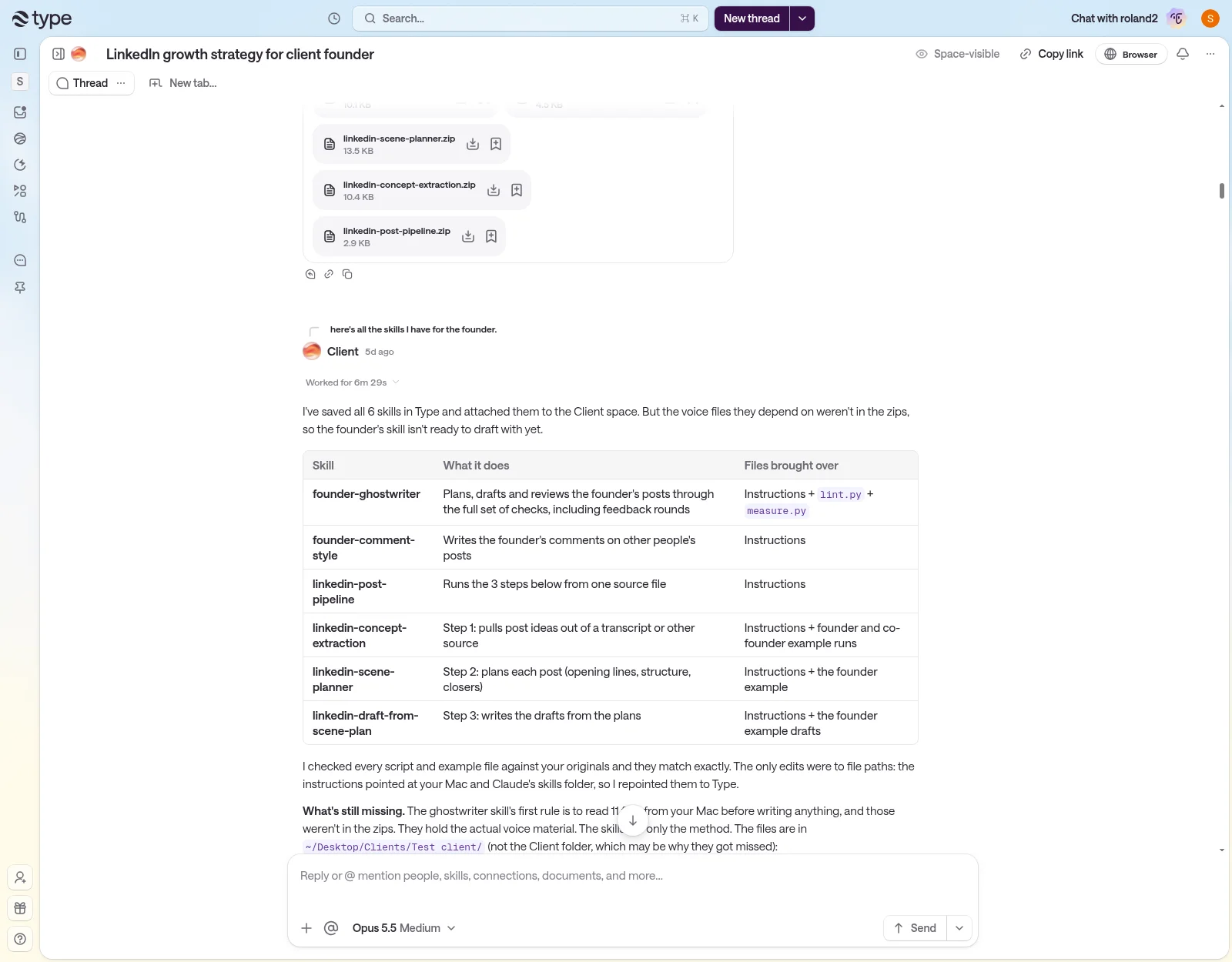Collapse the thread side panel toggle
The image size is (1232, 962).
59,54
